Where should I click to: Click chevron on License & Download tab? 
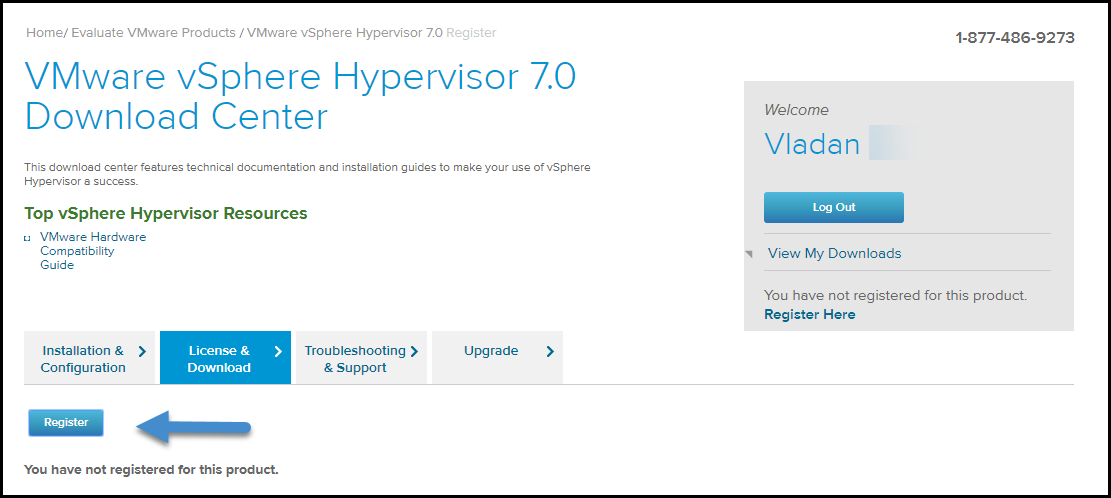point(278,351)
